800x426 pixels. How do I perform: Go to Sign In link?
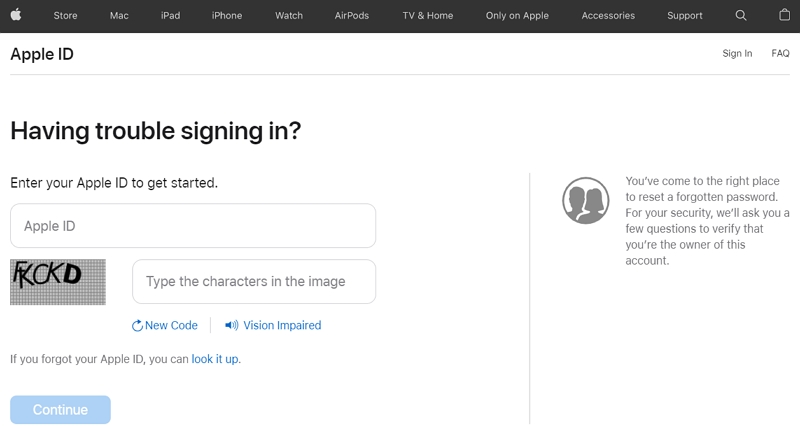pos(737,53)
